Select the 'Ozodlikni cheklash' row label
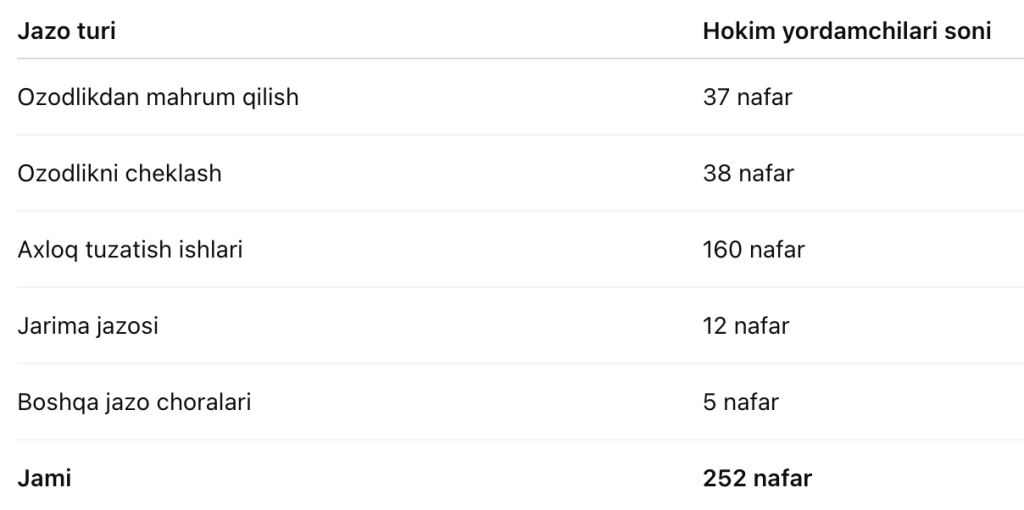Screen dimensions: 1024x510 coord(120,173)
